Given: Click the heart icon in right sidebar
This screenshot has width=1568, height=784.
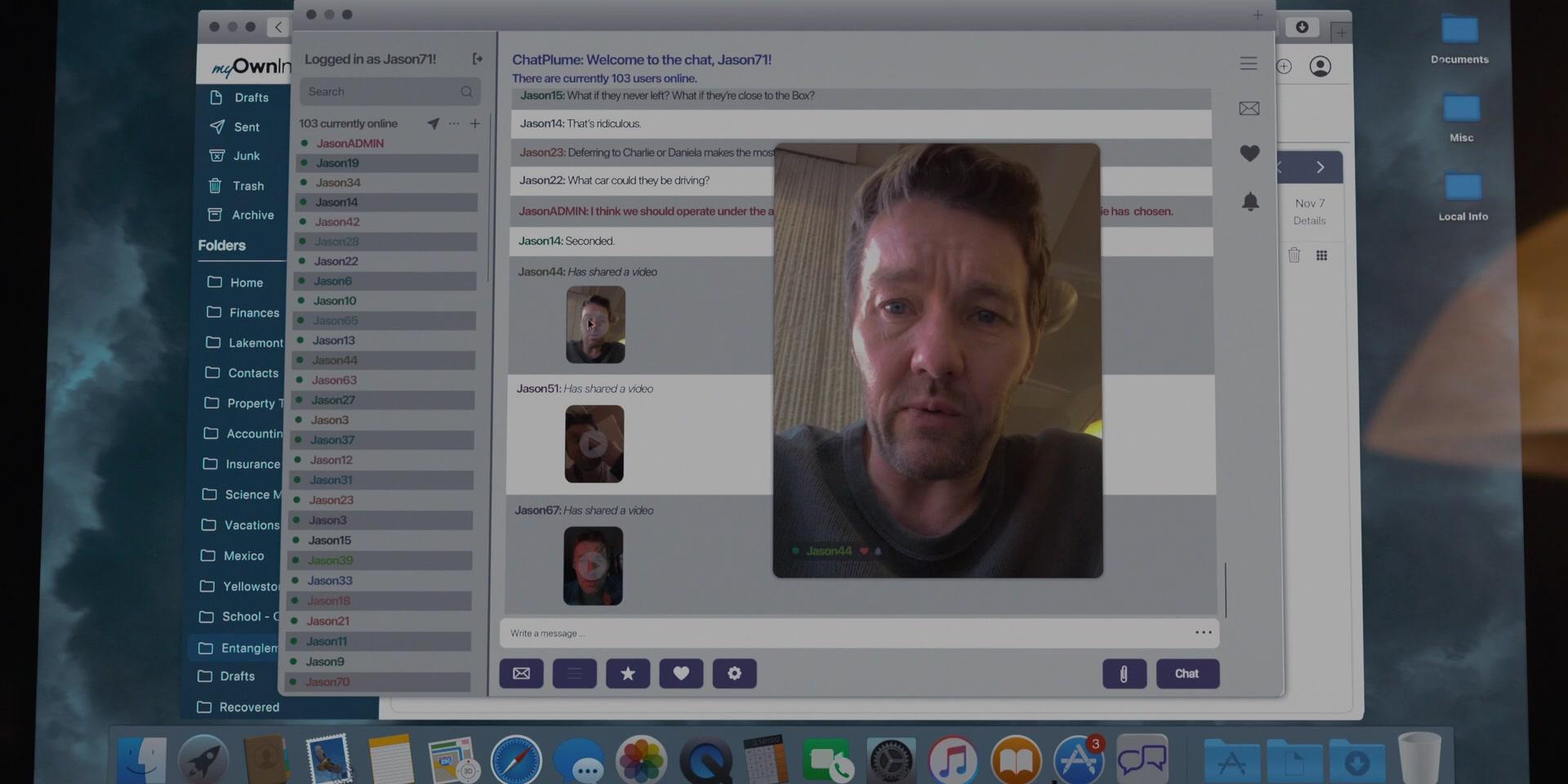Looking at the screenshot, I should (1249, 154).
